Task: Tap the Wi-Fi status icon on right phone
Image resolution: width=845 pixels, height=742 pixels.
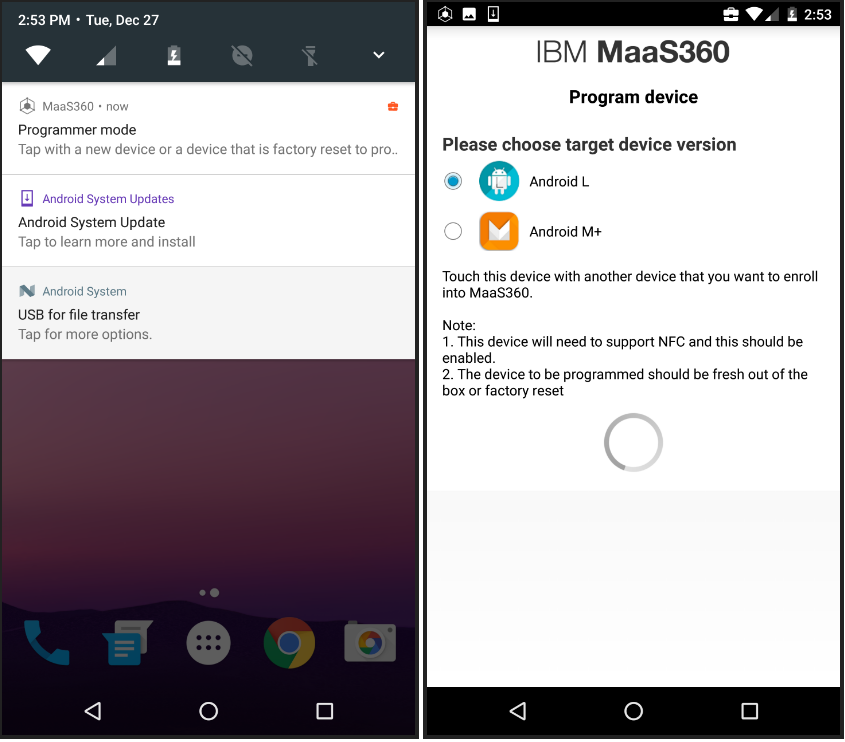Action: (754, 14)
